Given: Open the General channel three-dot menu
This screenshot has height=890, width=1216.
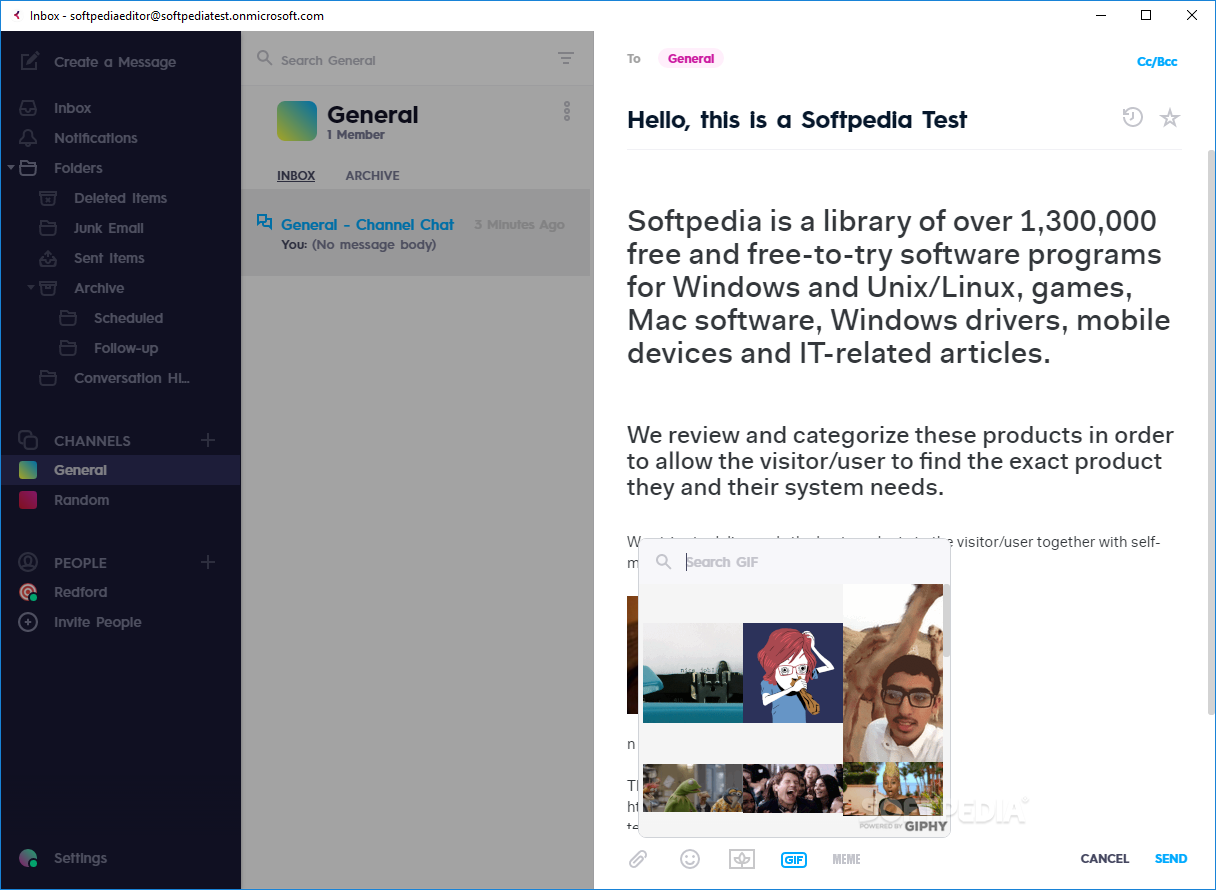Looking at the screenshot, I should 567,111.
